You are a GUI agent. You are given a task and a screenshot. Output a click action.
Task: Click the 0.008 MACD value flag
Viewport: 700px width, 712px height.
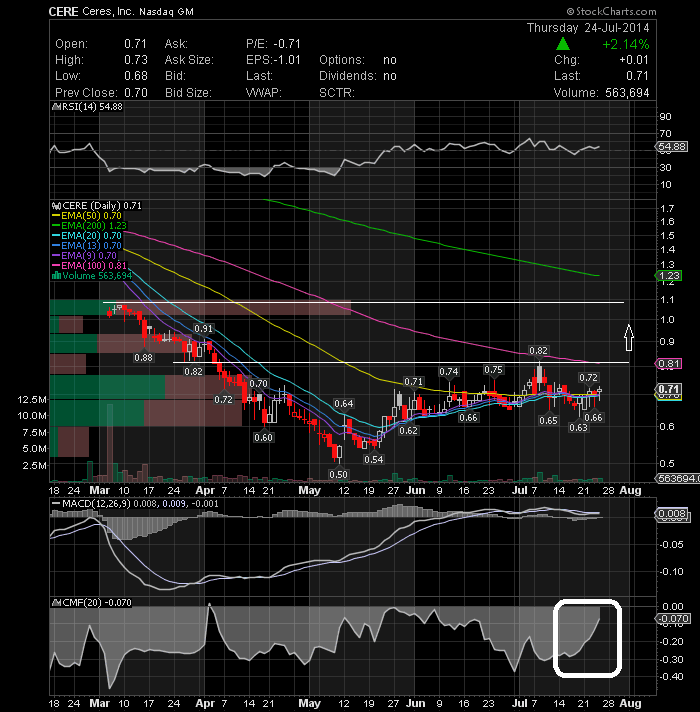pyautogui.click(x=671, y=514)
